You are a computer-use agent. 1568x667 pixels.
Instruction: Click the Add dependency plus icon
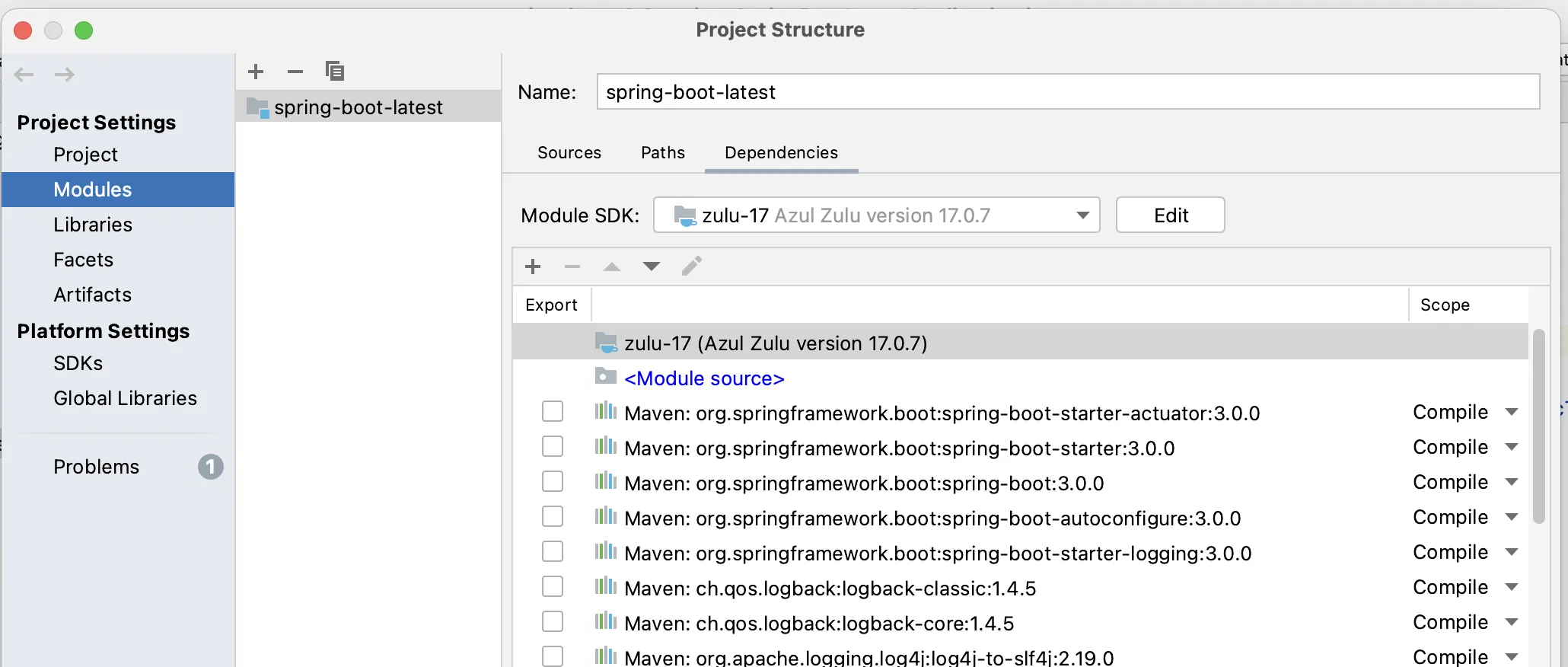point(533,266)
